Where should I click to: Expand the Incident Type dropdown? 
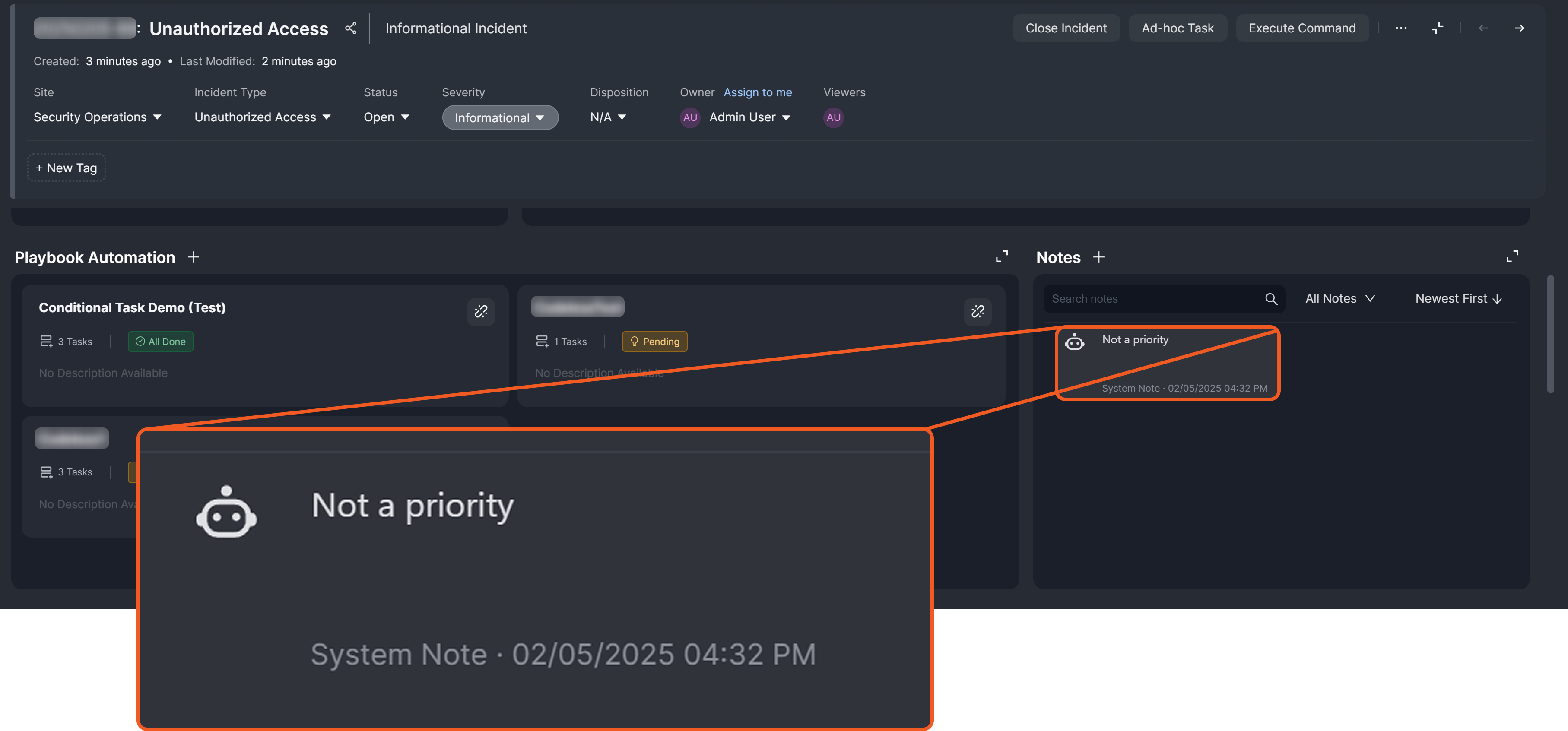(x=262, y=117)
